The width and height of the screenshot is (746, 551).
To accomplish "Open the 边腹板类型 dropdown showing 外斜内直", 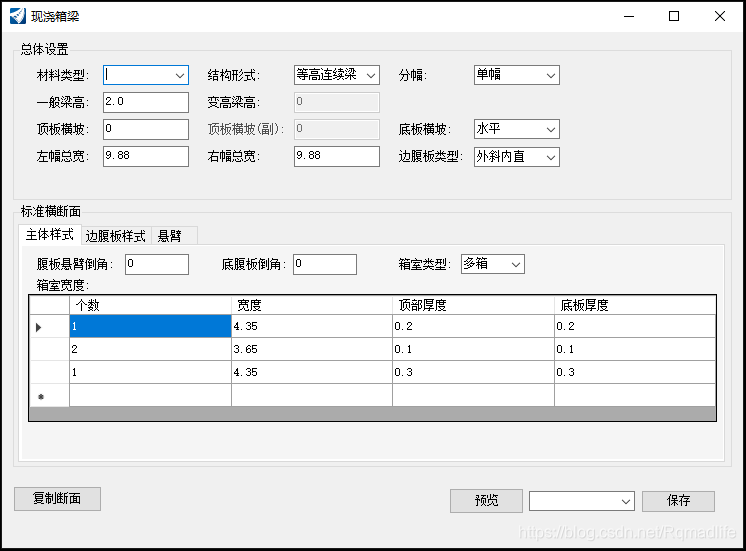I will (517, 157).
